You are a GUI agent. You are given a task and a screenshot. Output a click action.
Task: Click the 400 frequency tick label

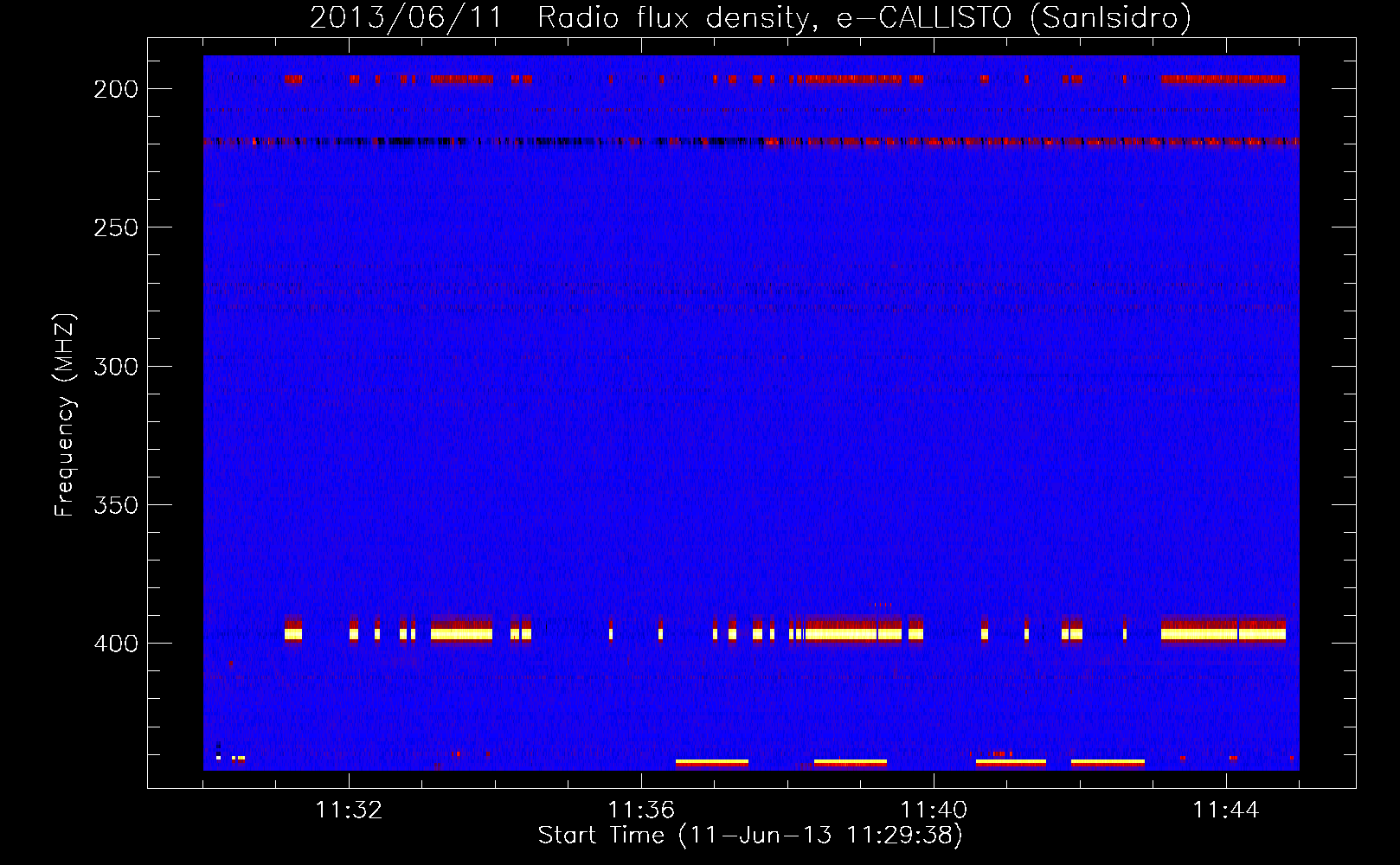pos(116,644)
